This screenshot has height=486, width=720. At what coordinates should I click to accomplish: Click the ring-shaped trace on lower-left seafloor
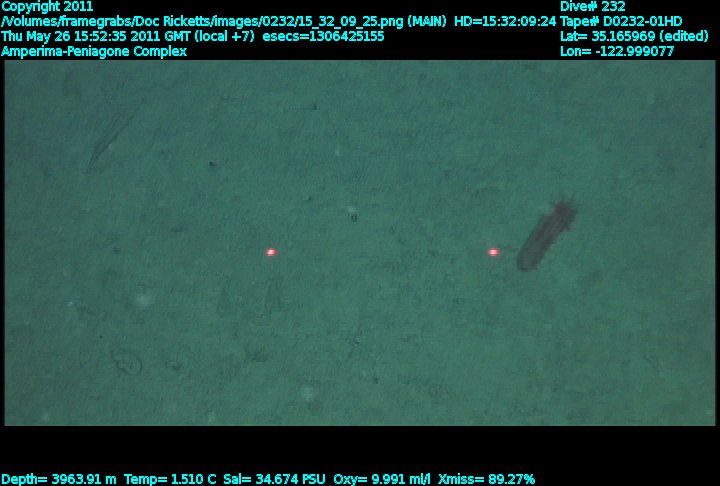click(x=125, y=362)
